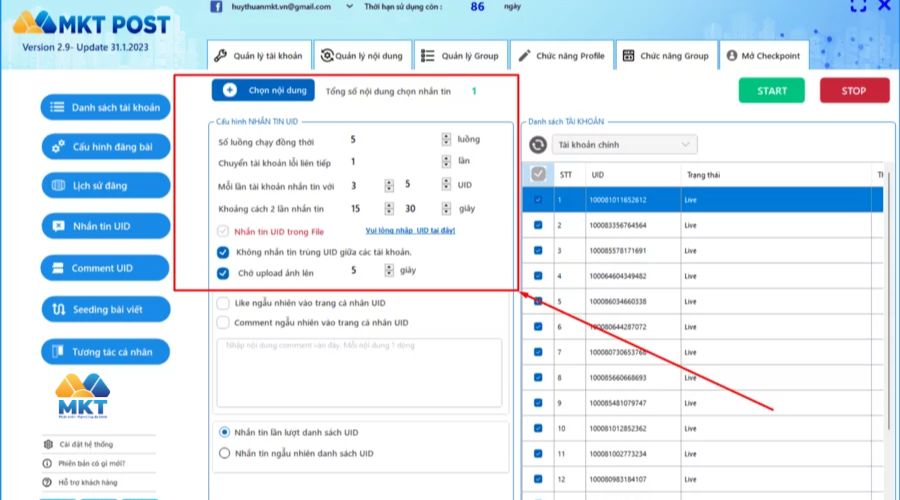Adjust the Chuyển tài khoản lỗi liên tiếp stepper
This screenshot has width=900, height=500.
pos(446,161)
